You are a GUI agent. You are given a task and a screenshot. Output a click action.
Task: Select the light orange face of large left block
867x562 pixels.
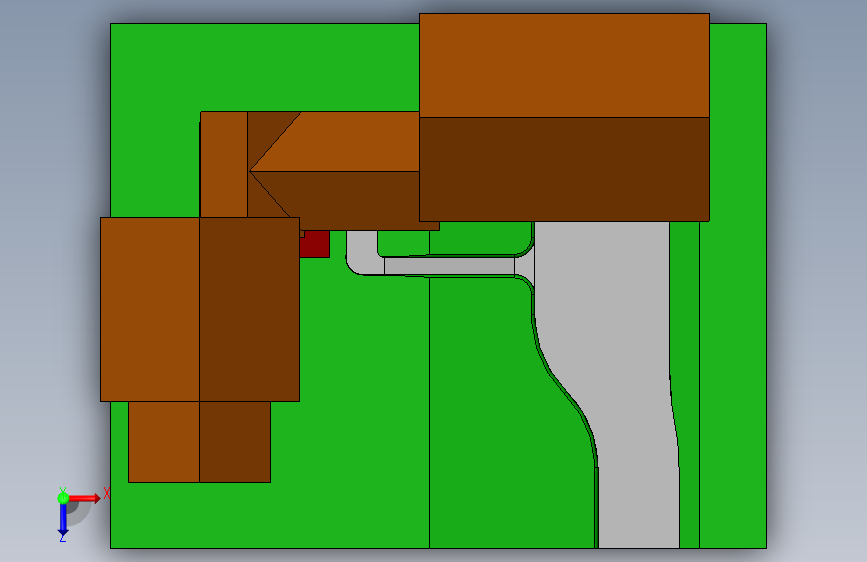point(150,309)
